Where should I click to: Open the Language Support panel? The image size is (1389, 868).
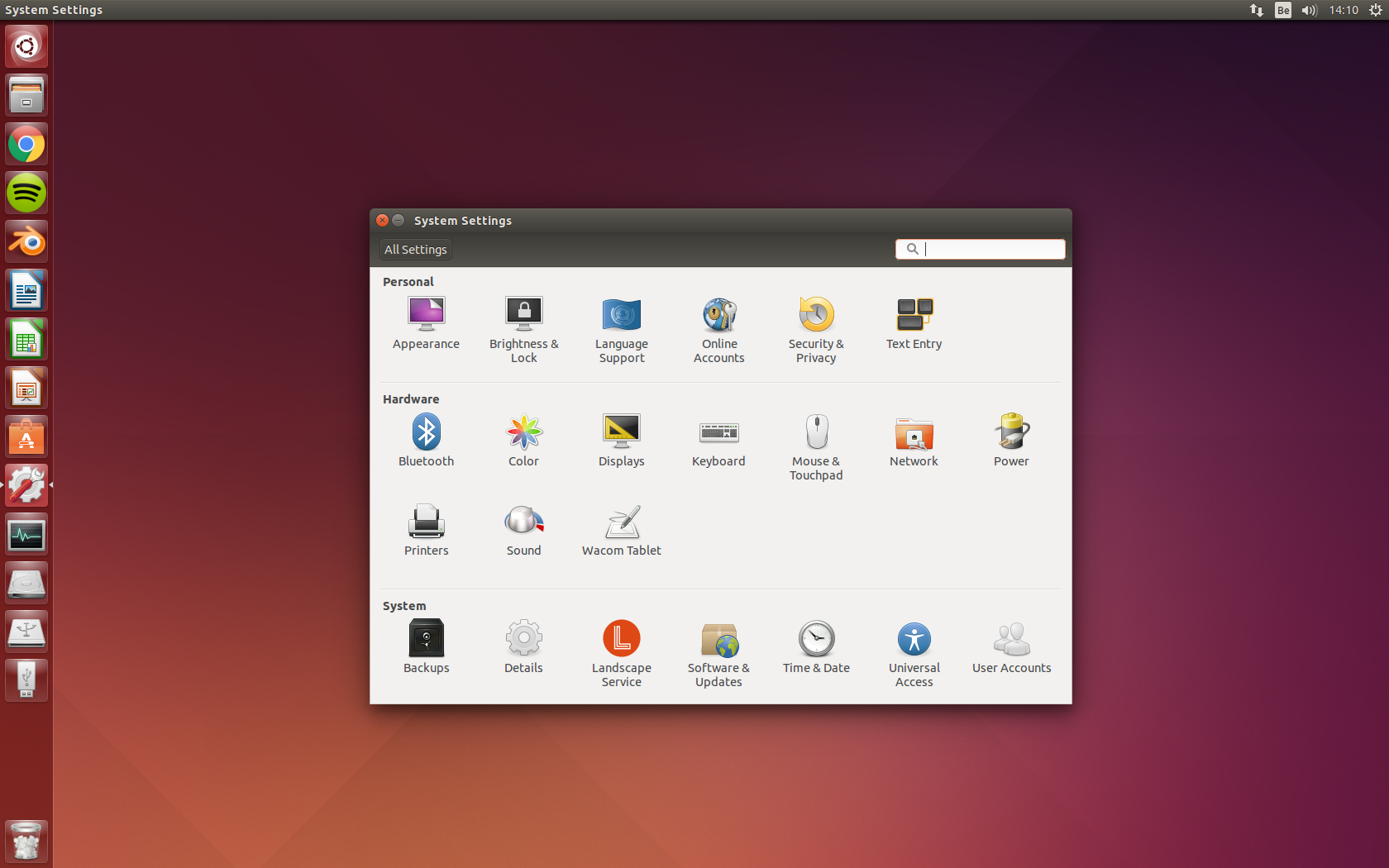(621, 330)
